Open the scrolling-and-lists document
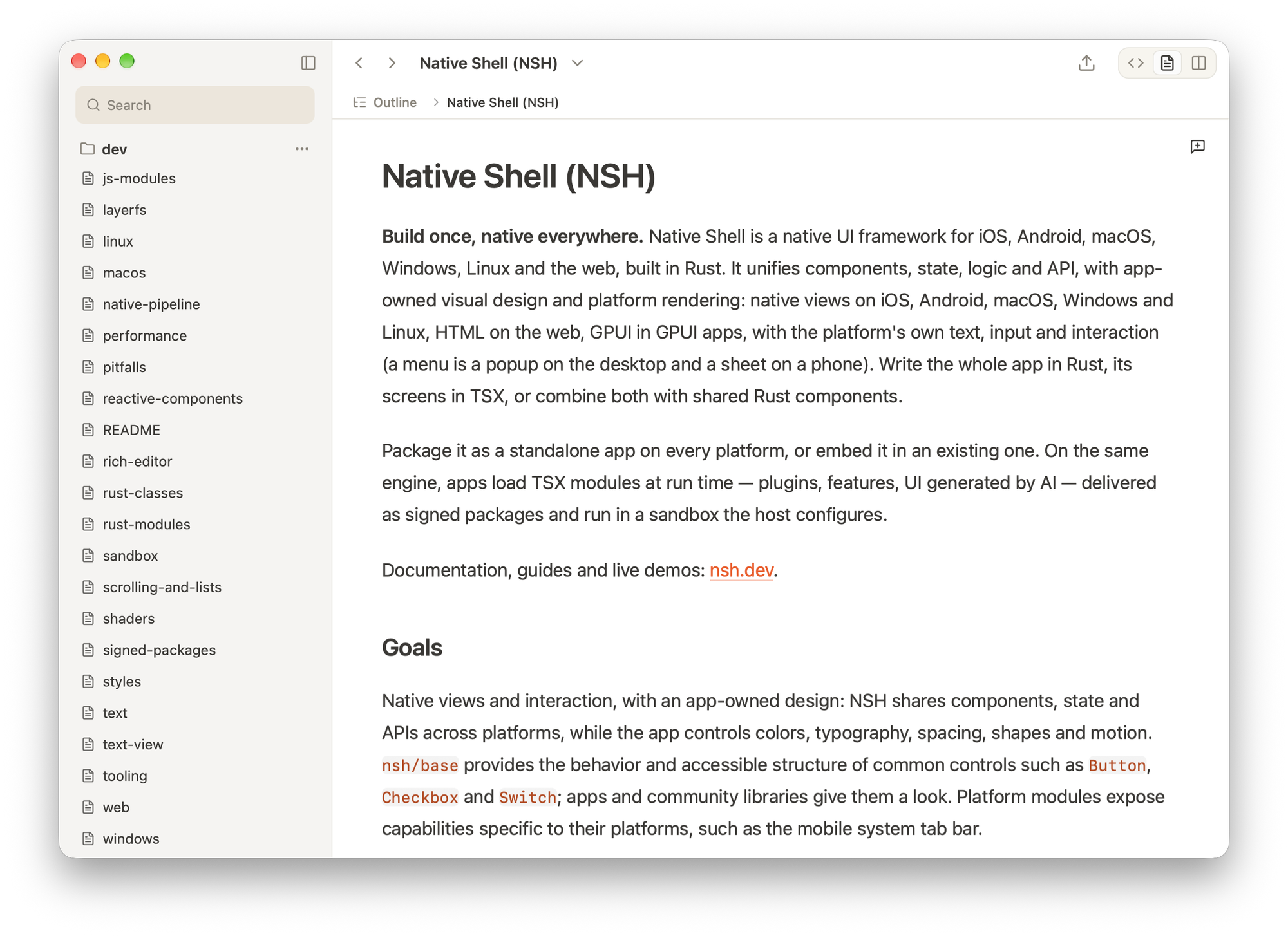The width and height of the screenshot is (1288, 936). [195, 587]
